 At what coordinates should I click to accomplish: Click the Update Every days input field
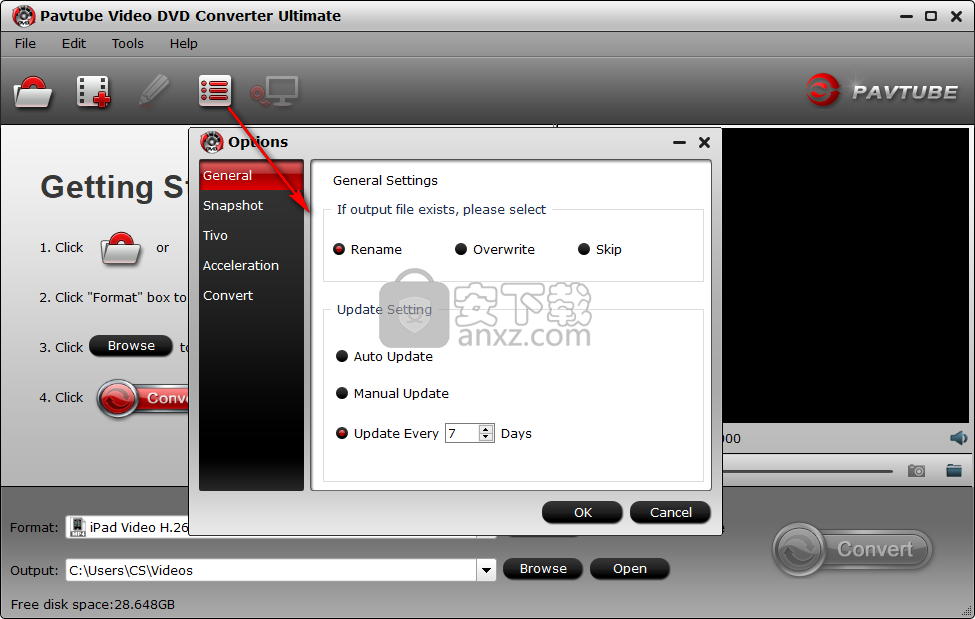tap(462, 433)
